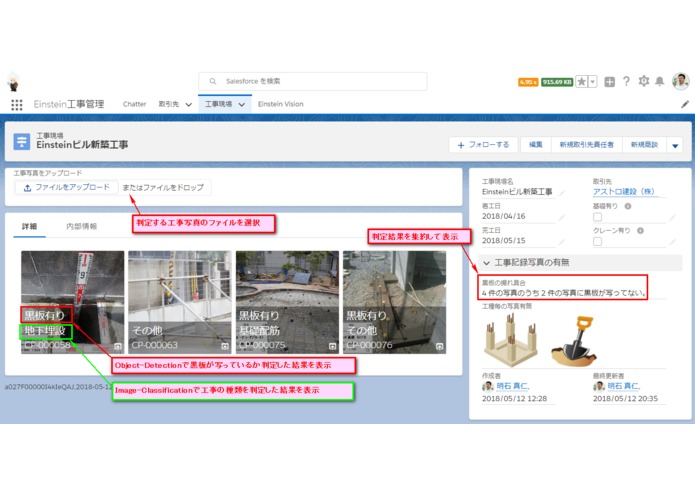Click the 工事現場 record type icon
Image resolution: width=695 pixels, height=494 pixels.
(x=22, y=142)
